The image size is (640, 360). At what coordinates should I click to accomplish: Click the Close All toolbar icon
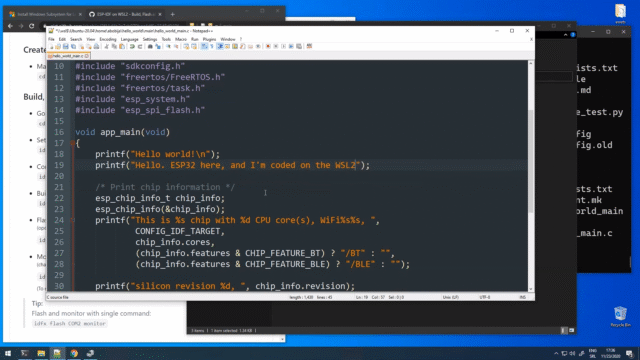tap(89, 47)
